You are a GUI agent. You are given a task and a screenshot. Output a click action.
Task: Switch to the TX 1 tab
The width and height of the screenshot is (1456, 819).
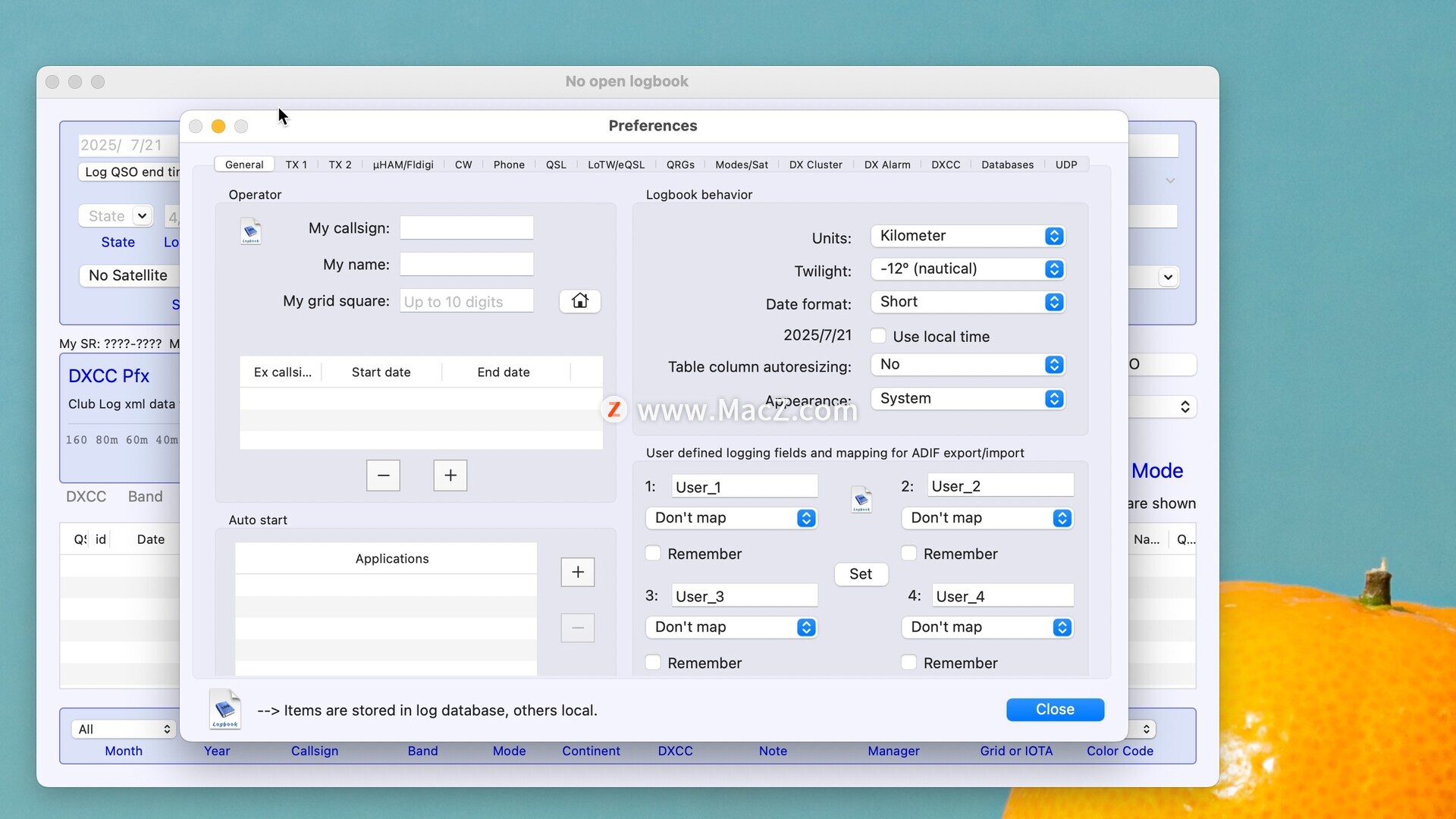(296, 165)
